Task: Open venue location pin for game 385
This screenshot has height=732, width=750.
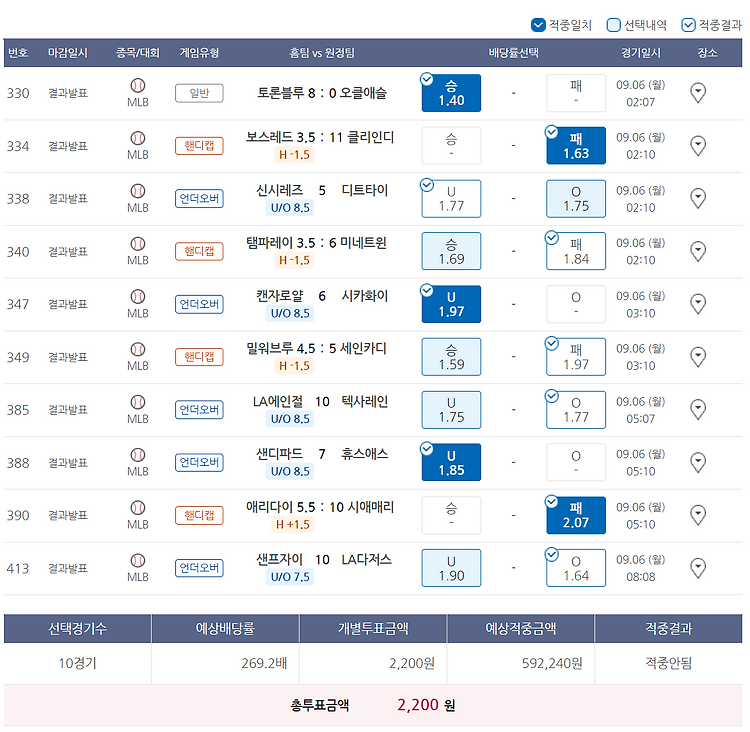Action: pos(698,410)
